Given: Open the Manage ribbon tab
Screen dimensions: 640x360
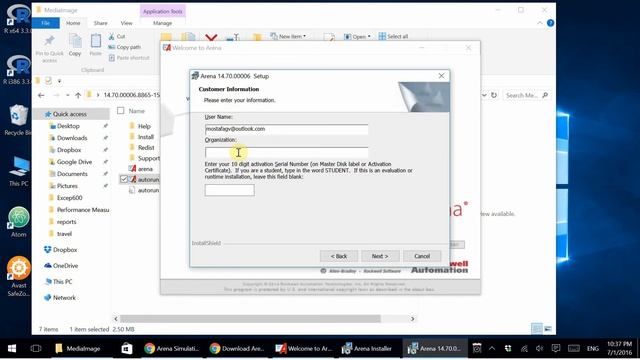Looking at the screenshot, I should [162, 23].
